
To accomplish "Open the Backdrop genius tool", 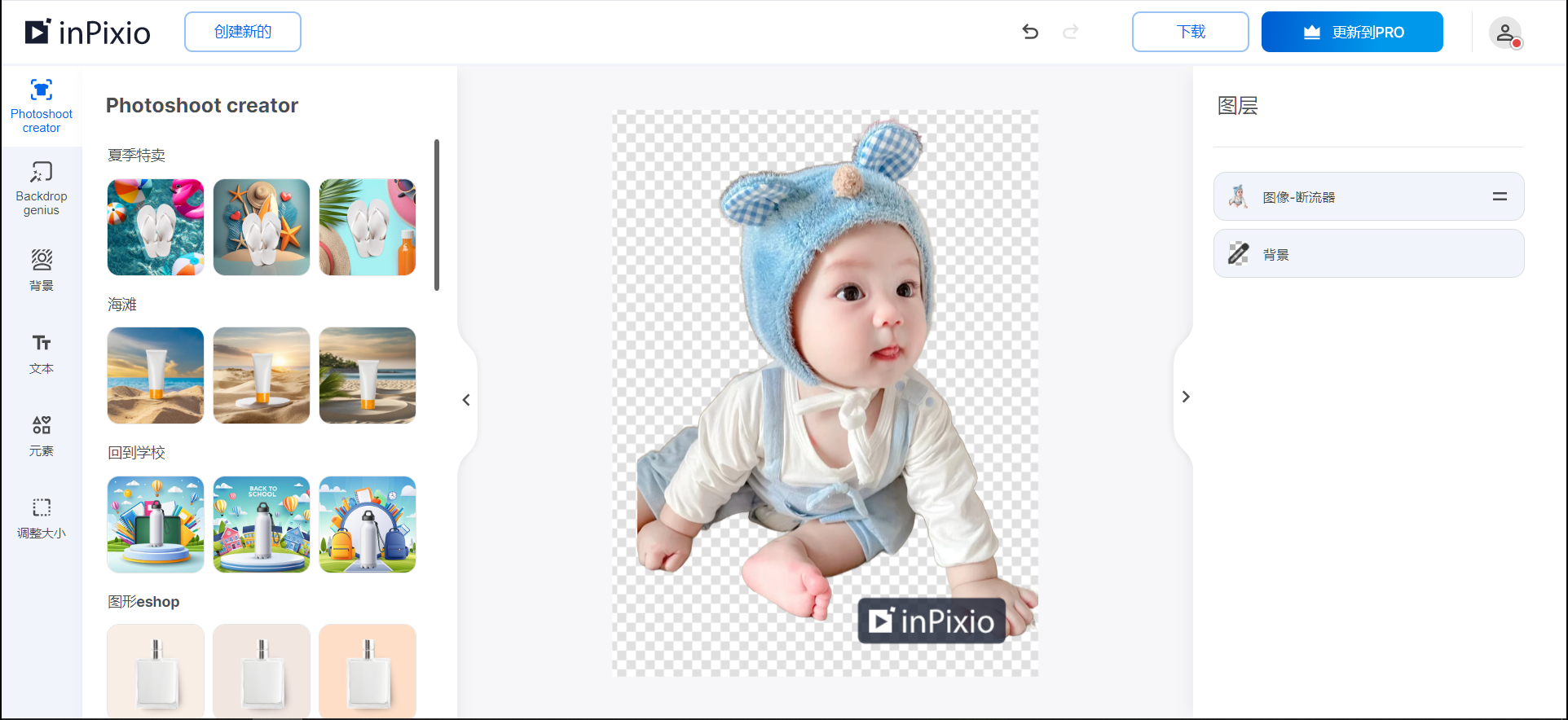I will (42, 188).
